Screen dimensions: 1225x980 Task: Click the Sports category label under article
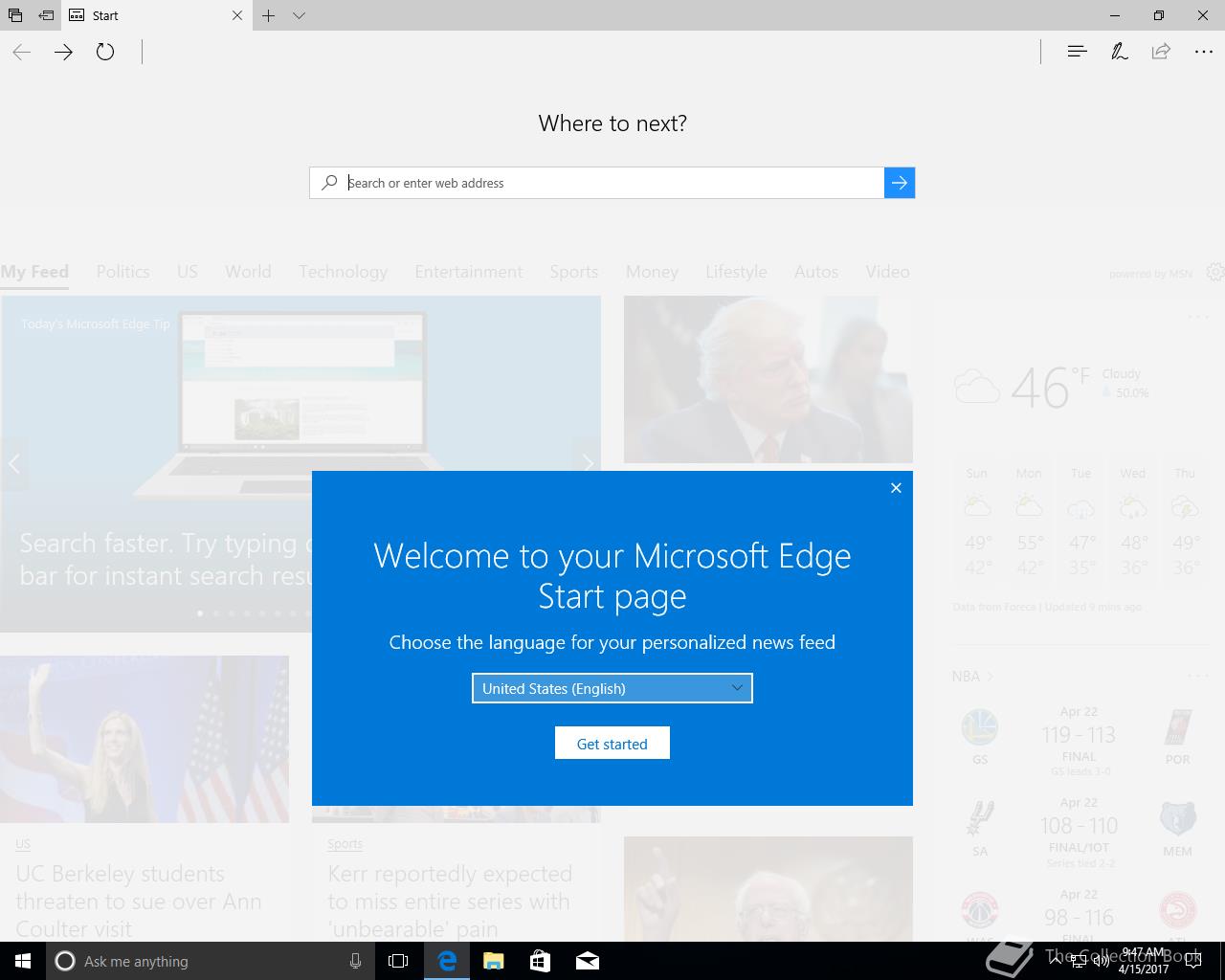[345, 844]
